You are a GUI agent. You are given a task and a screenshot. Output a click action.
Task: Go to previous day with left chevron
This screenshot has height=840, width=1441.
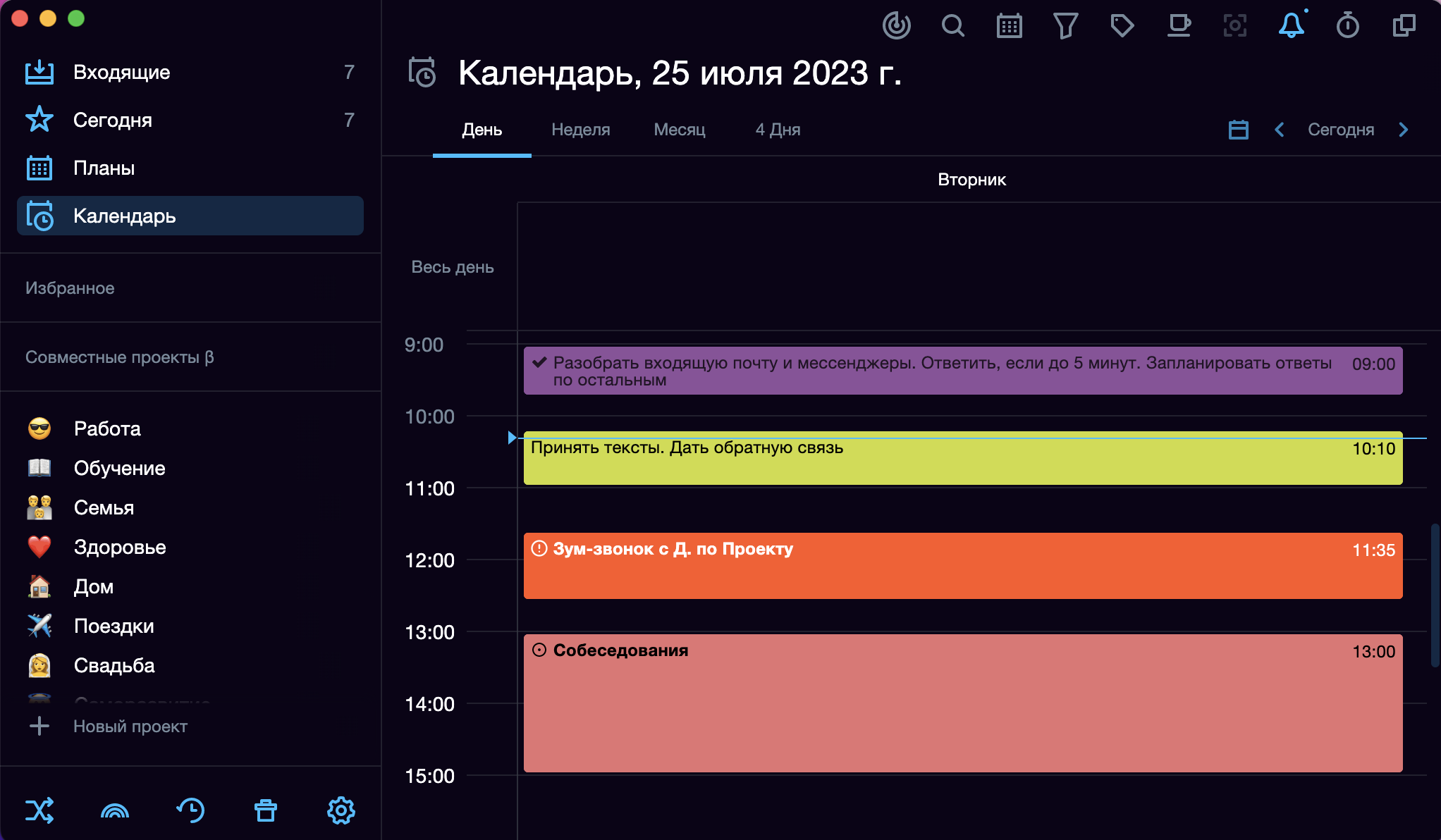click(x=1280, y=130)
